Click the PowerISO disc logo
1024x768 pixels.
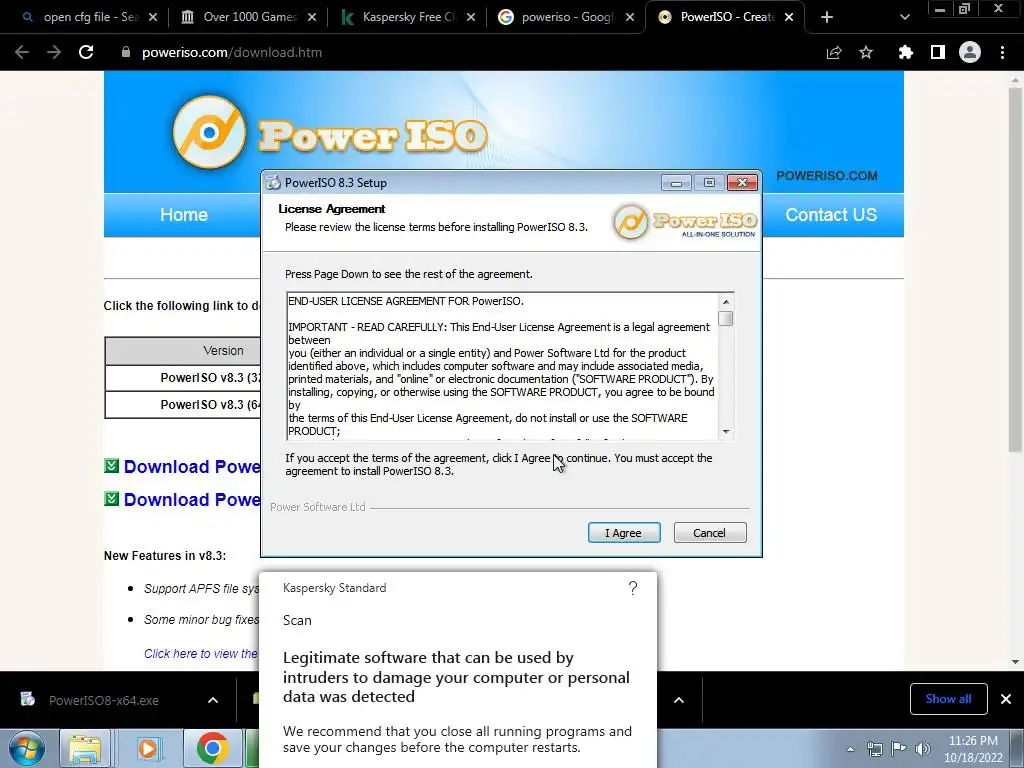(x=209, y=132)
